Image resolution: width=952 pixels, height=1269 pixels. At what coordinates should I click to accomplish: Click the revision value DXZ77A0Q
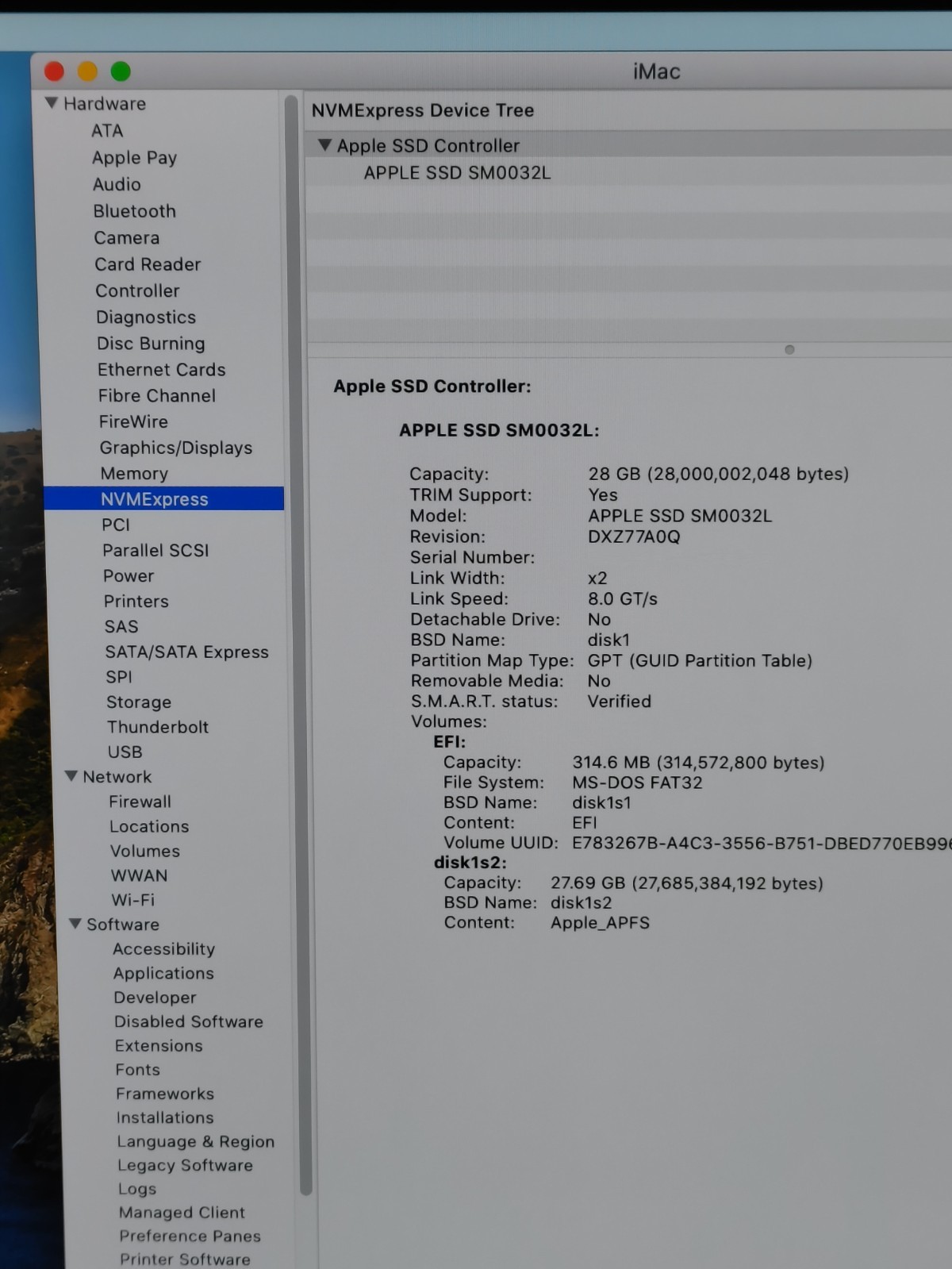[634, 536]
